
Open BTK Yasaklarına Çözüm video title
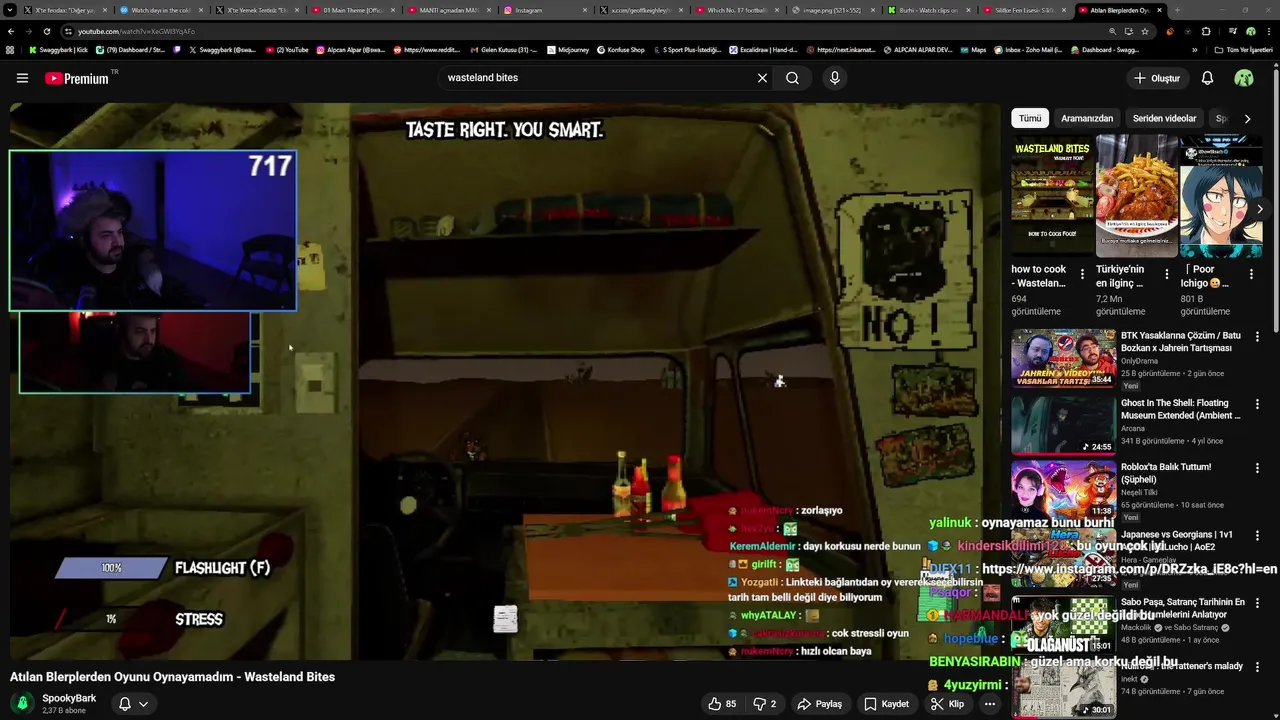tap(1181, 342)
